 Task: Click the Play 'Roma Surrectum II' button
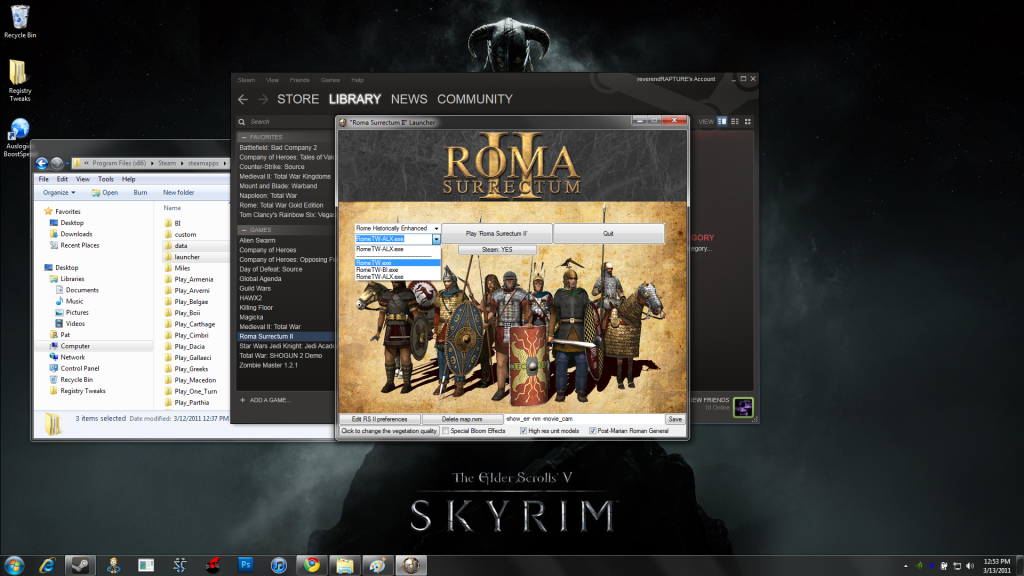[496, 232]
